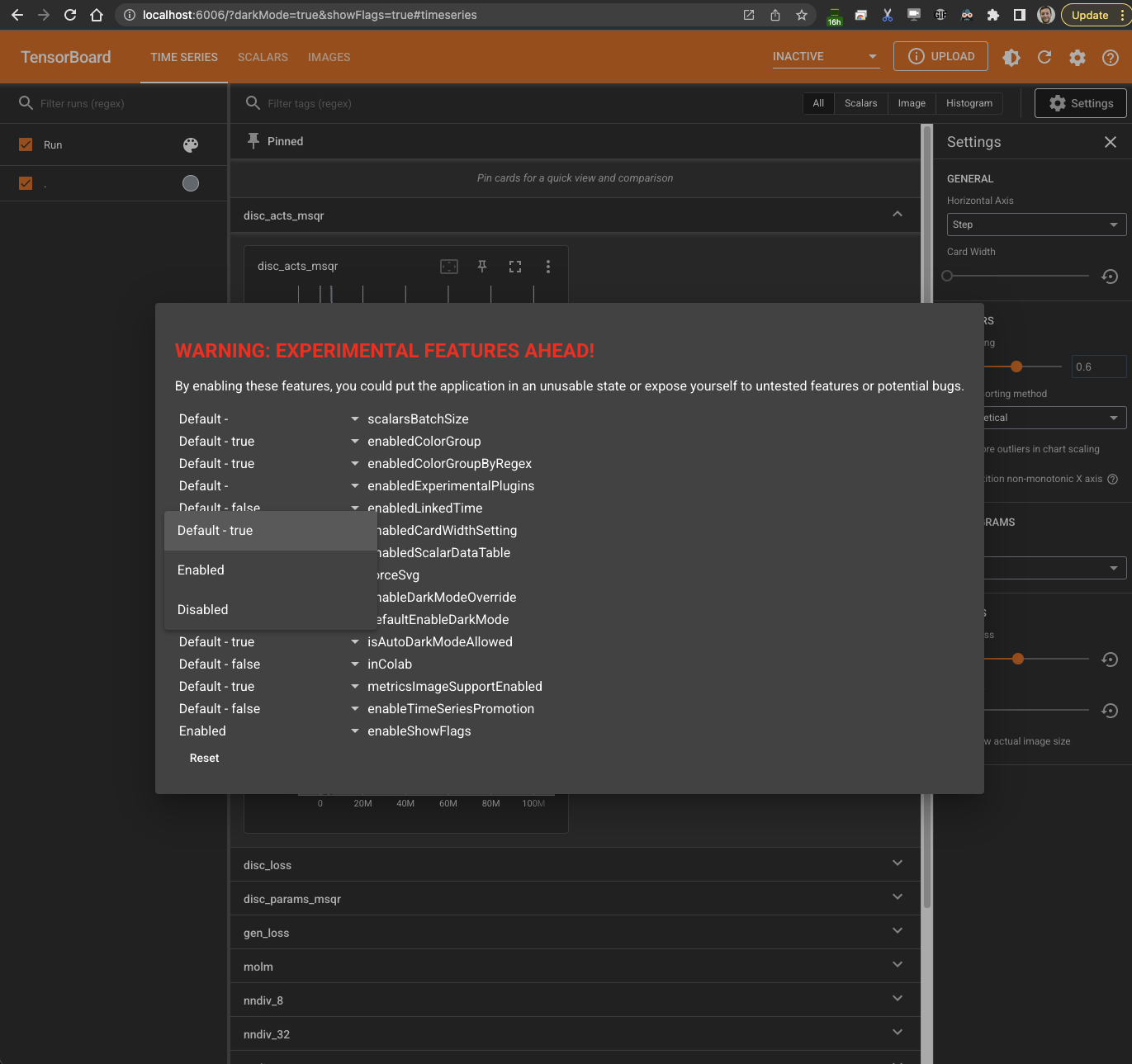Click the search icon in Filter tags
This screenshot has height=1064, width=1132.
click(253, 103)
